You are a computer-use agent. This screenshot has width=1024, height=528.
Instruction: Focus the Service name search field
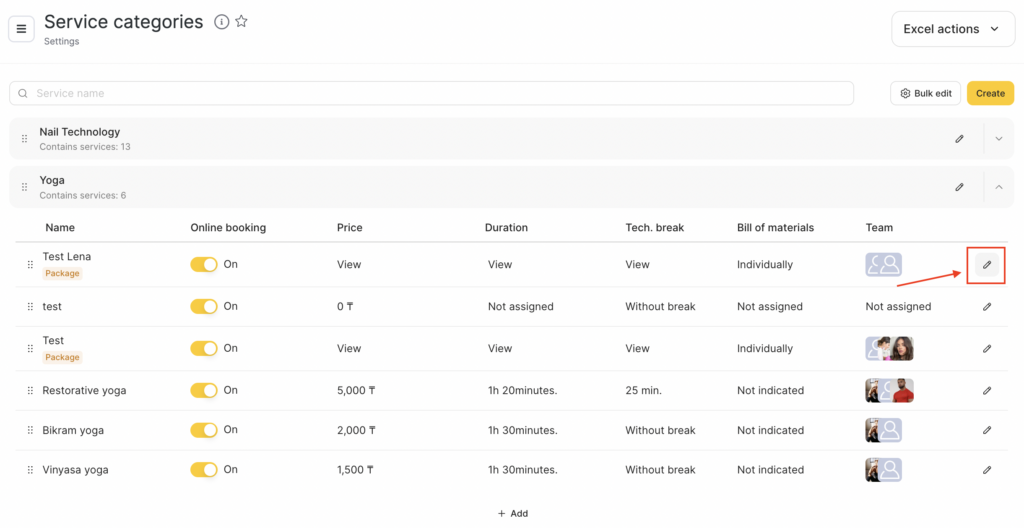(432, 93)
